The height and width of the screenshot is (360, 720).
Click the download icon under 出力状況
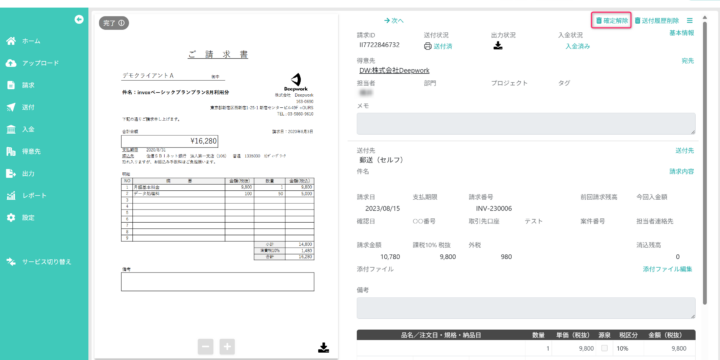498,45
